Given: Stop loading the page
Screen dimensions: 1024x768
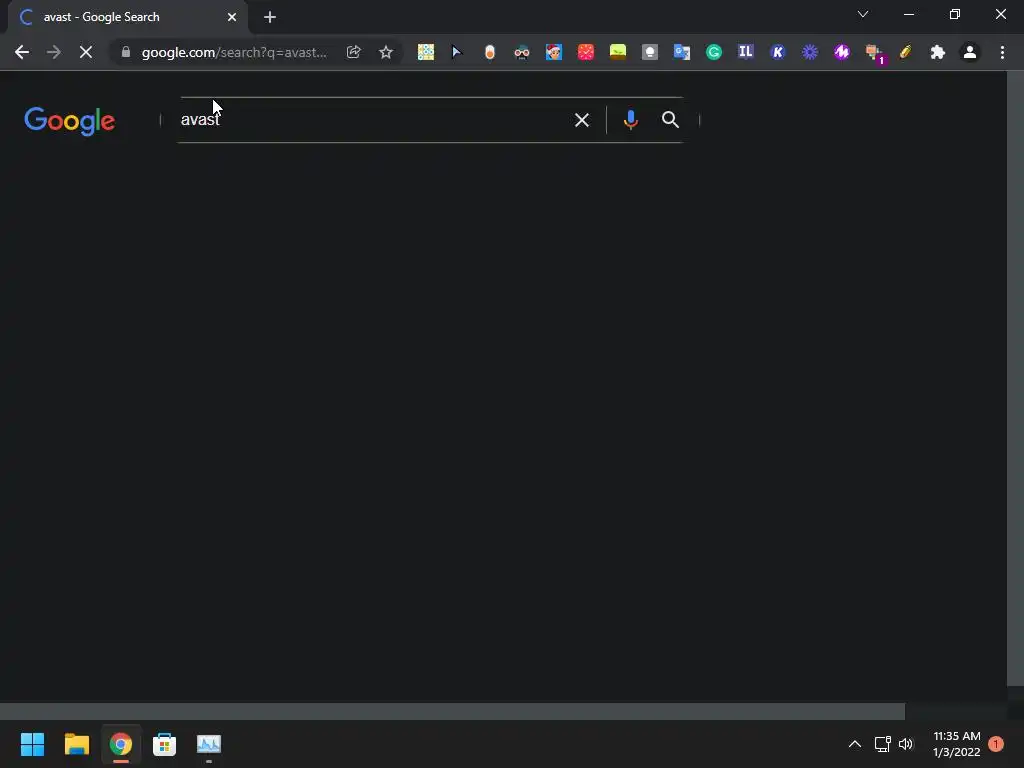Looking at the screenshot, I should [86, 52].
